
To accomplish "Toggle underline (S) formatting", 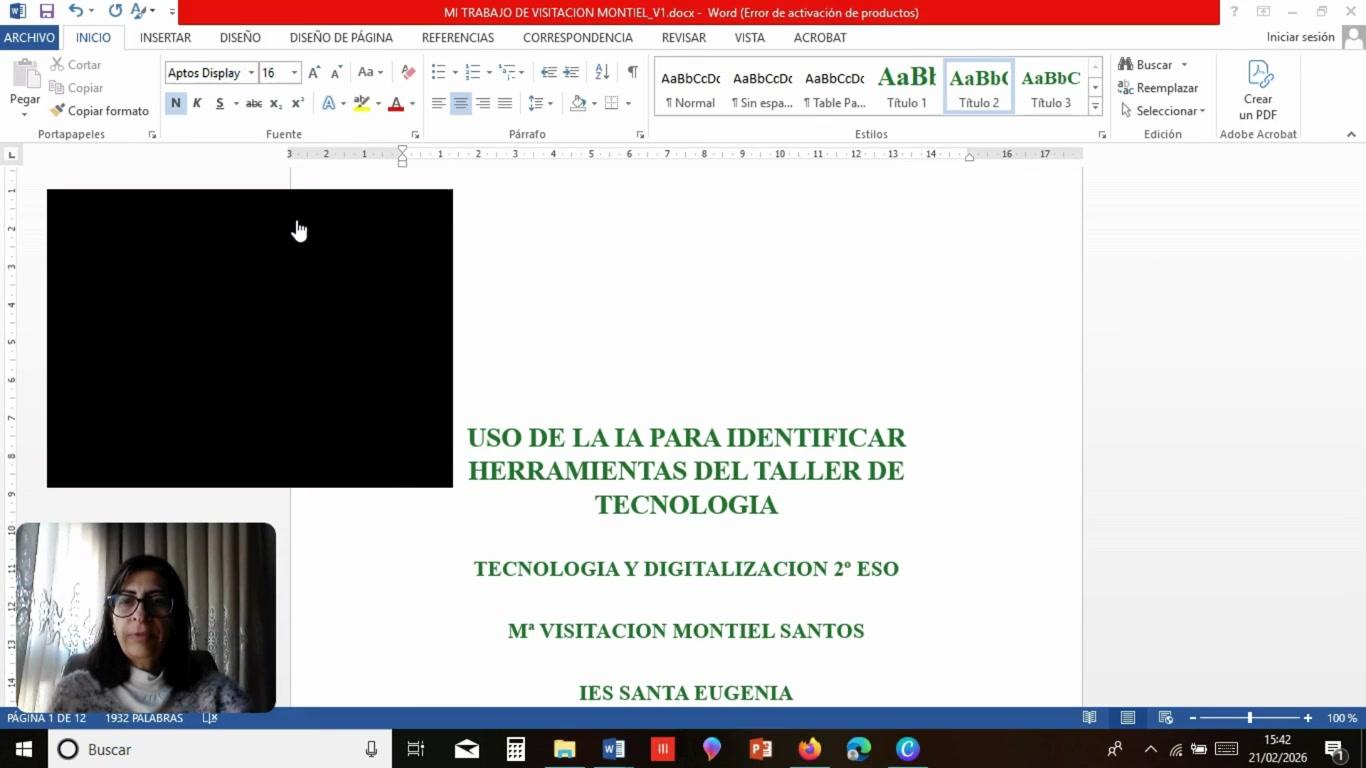I will 219,103.
